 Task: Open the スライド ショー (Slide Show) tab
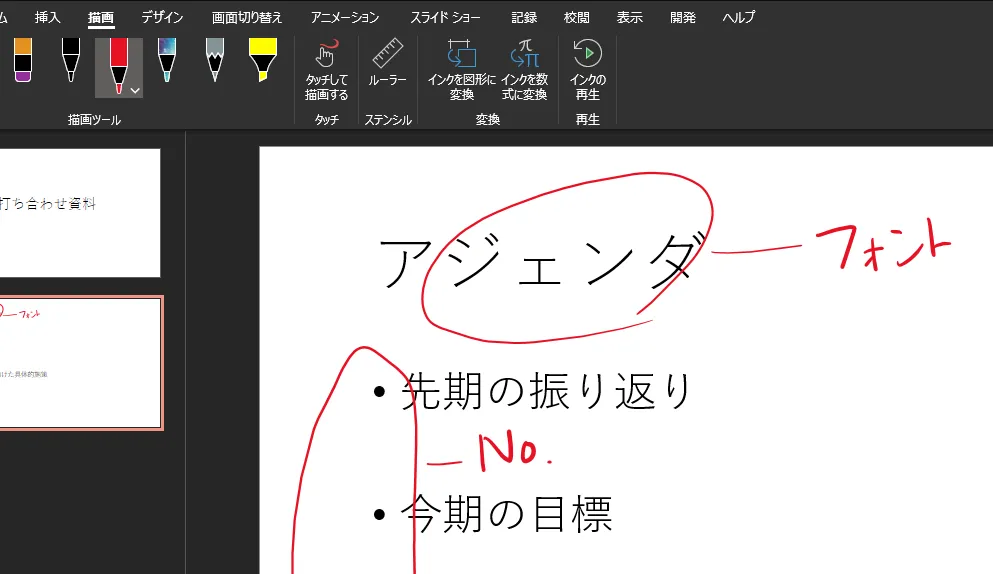[x=445, y=18]
